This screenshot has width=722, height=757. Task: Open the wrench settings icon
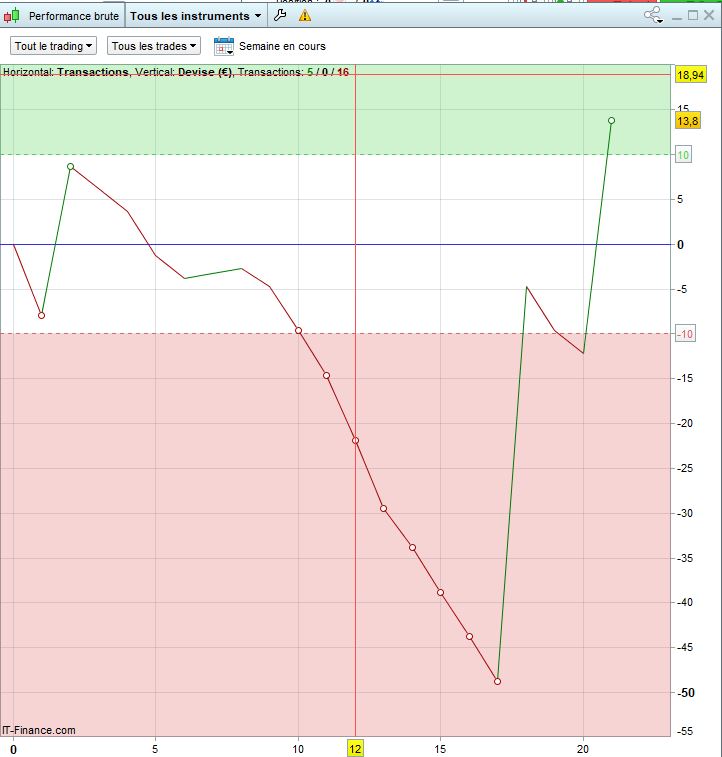click(280, 15)
